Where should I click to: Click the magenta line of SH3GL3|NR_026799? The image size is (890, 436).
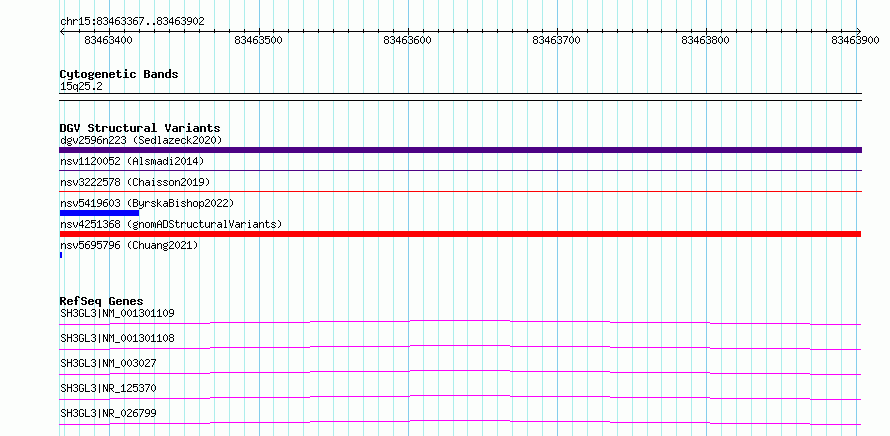click(460, 422)
